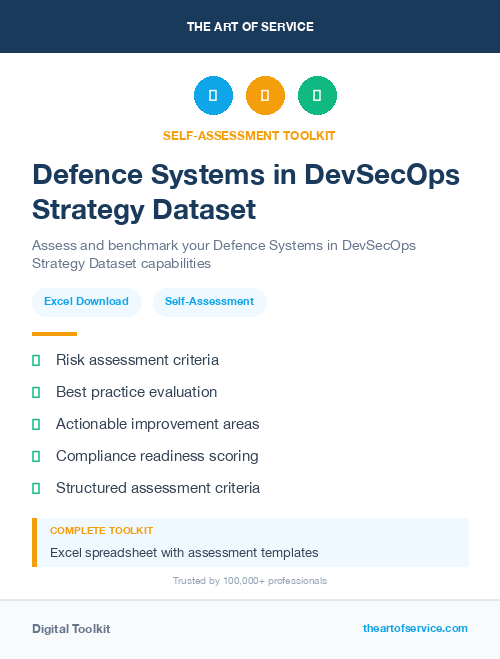Click the Excel Download pill button
The image size is (500, 659).
[87, 302]
